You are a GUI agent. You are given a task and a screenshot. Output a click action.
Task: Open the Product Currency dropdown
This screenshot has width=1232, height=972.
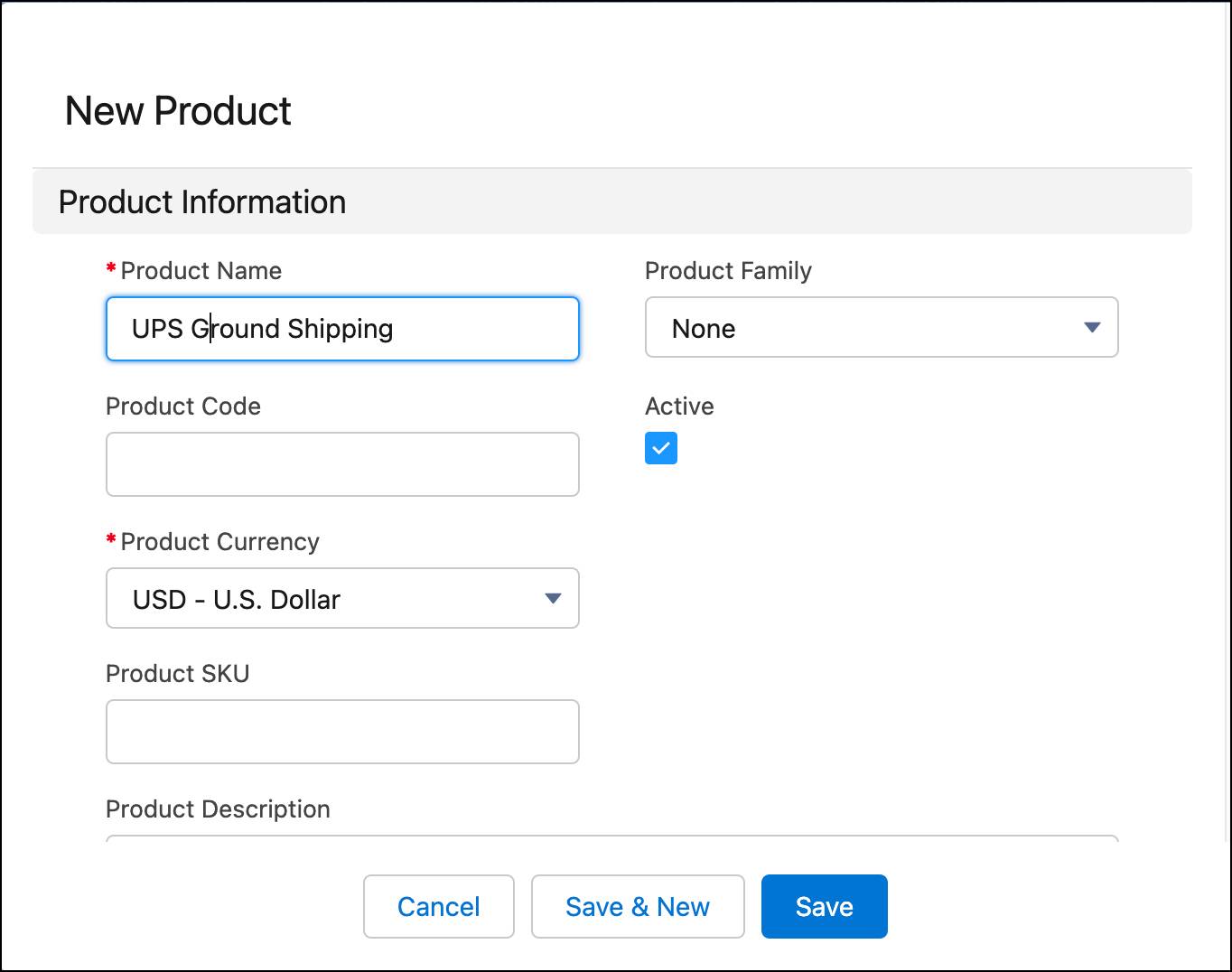click(x=342, y=598)
